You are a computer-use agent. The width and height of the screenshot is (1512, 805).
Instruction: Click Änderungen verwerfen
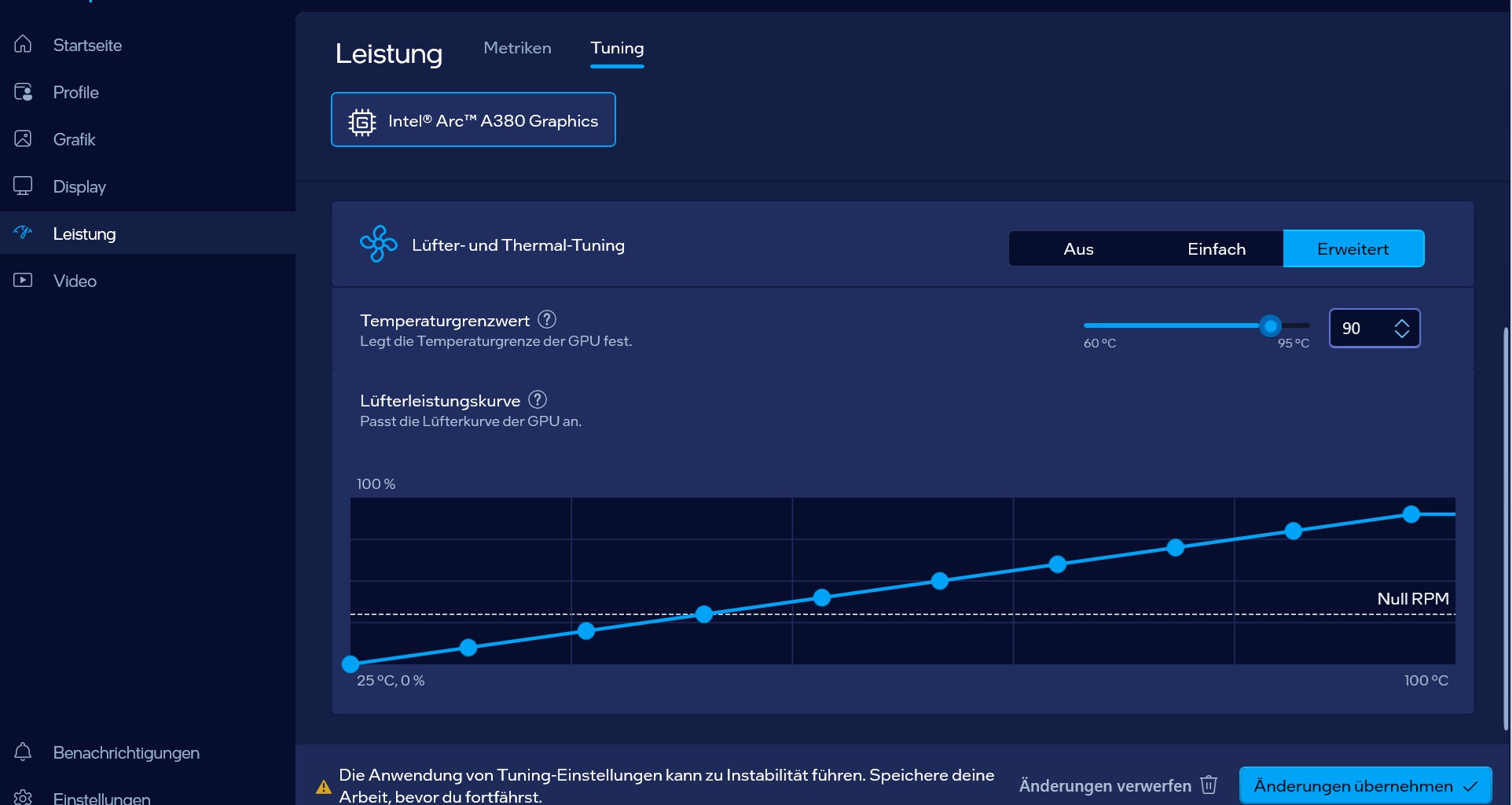click(x=1117, y=785)
